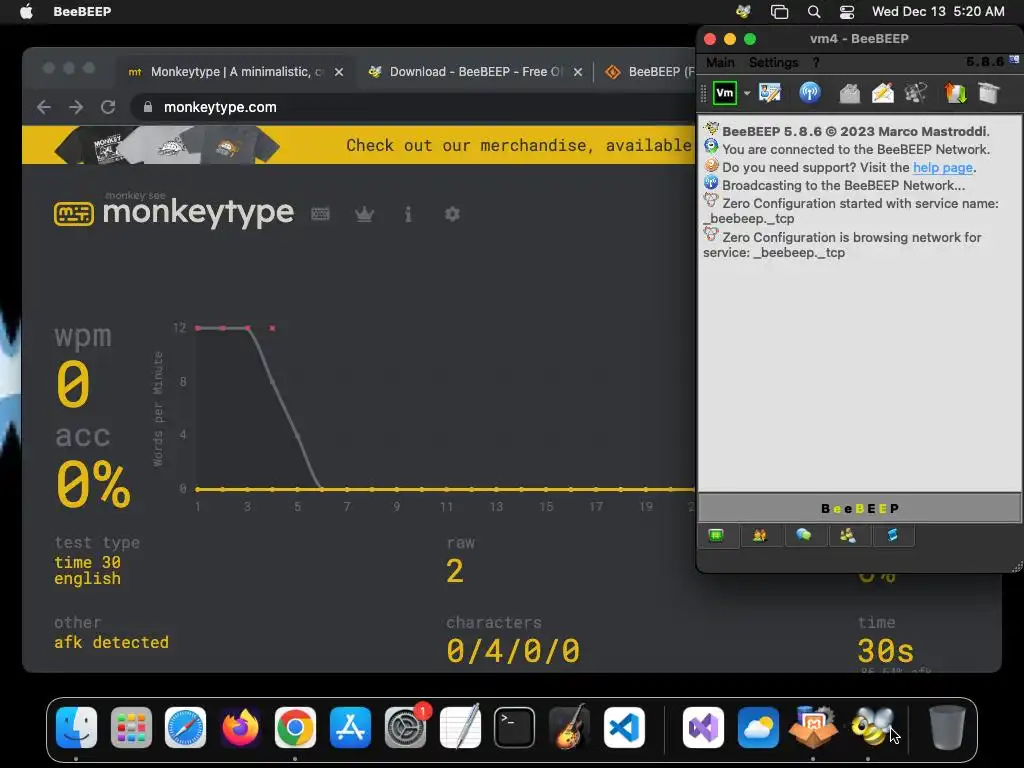Open Terminal from the dock

515,728
